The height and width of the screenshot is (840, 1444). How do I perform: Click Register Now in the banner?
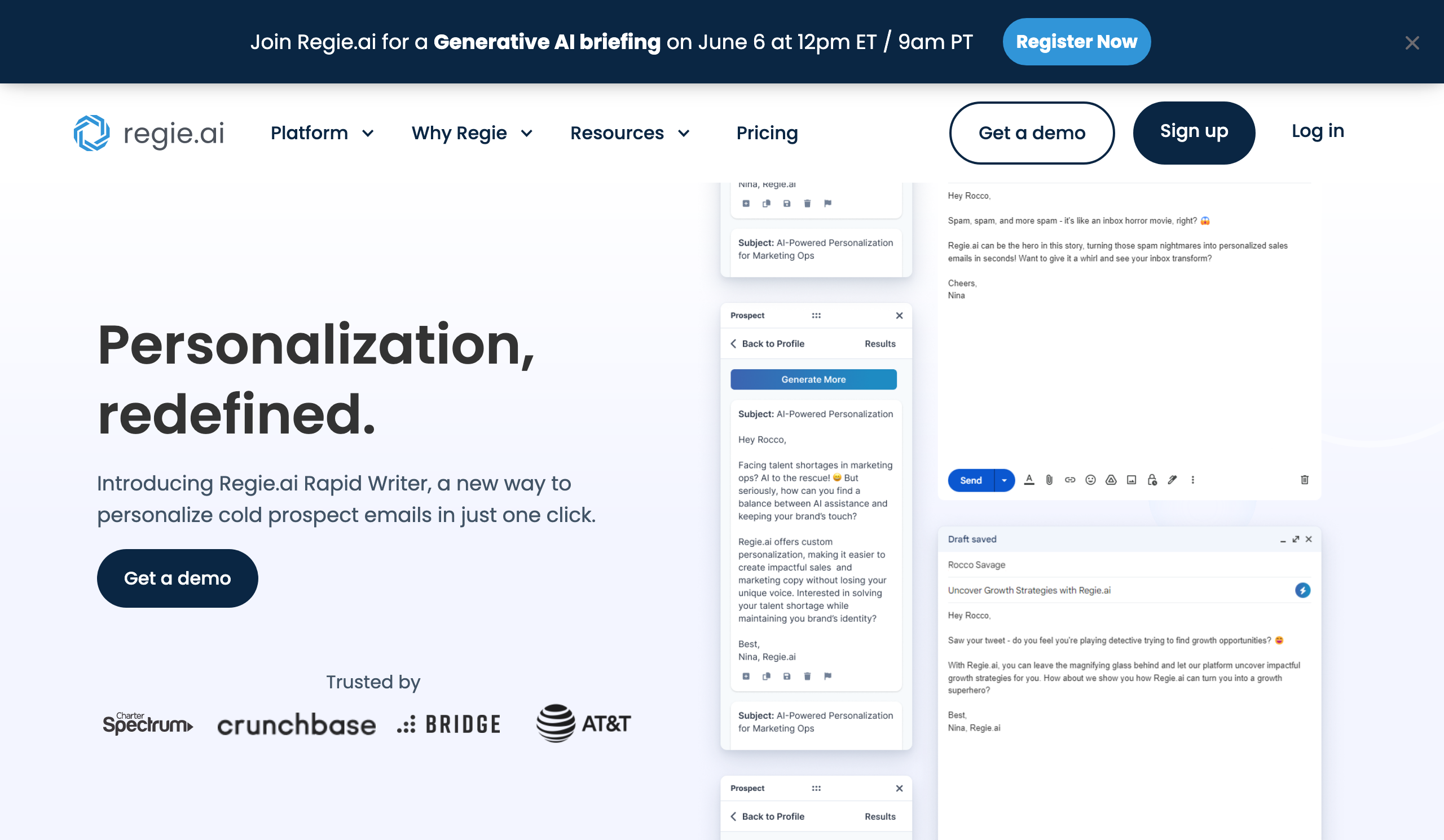point(1076,42)
